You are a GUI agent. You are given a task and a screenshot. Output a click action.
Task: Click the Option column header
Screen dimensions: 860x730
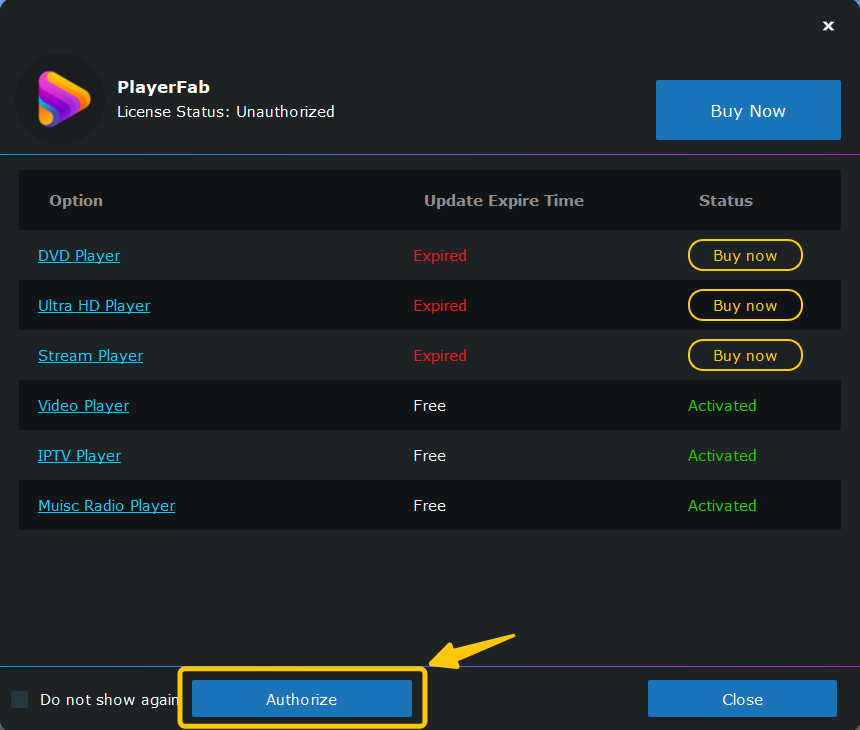(76, 201)
